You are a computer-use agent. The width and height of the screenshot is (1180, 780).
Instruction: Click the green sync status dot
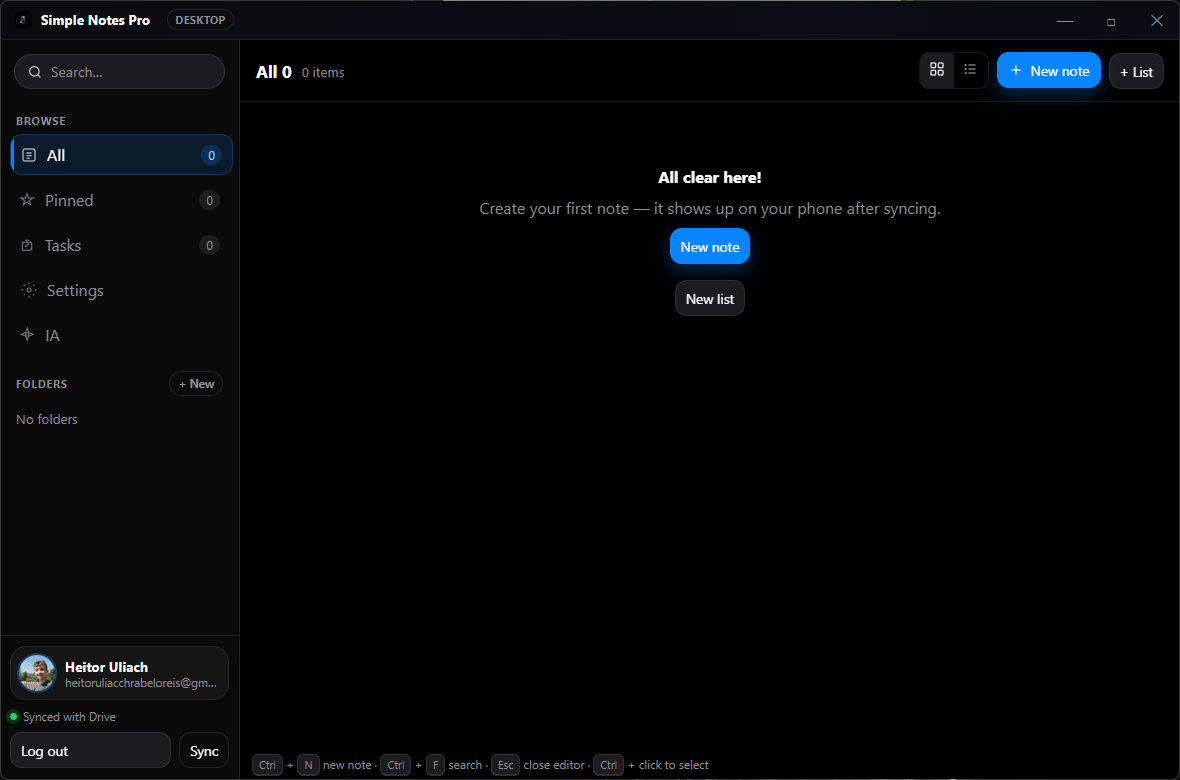[x=14, y=716]
